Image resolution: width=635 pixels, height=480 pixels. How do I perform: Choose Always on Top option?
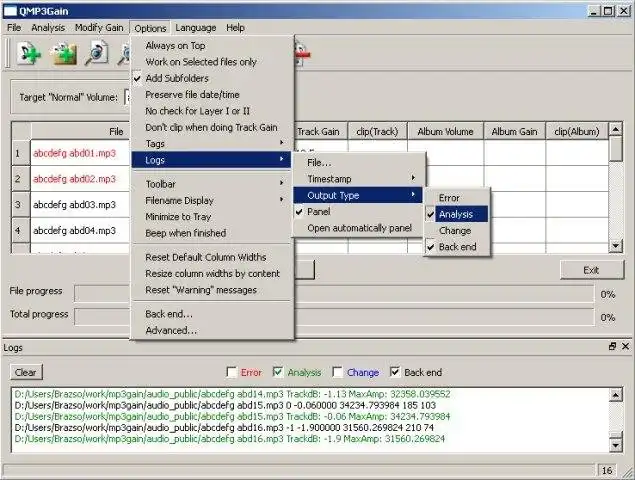[x=211, y=46]
